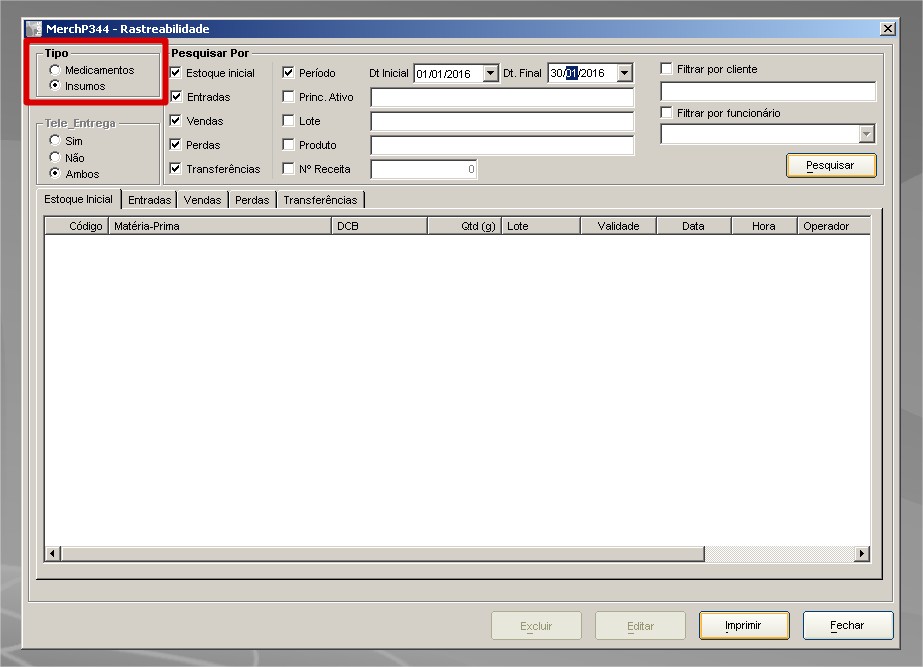Viewport: 923px width, 667px height.
Task: Enable the Princ. Ativo filter checkbox
Action: [288, 97]
